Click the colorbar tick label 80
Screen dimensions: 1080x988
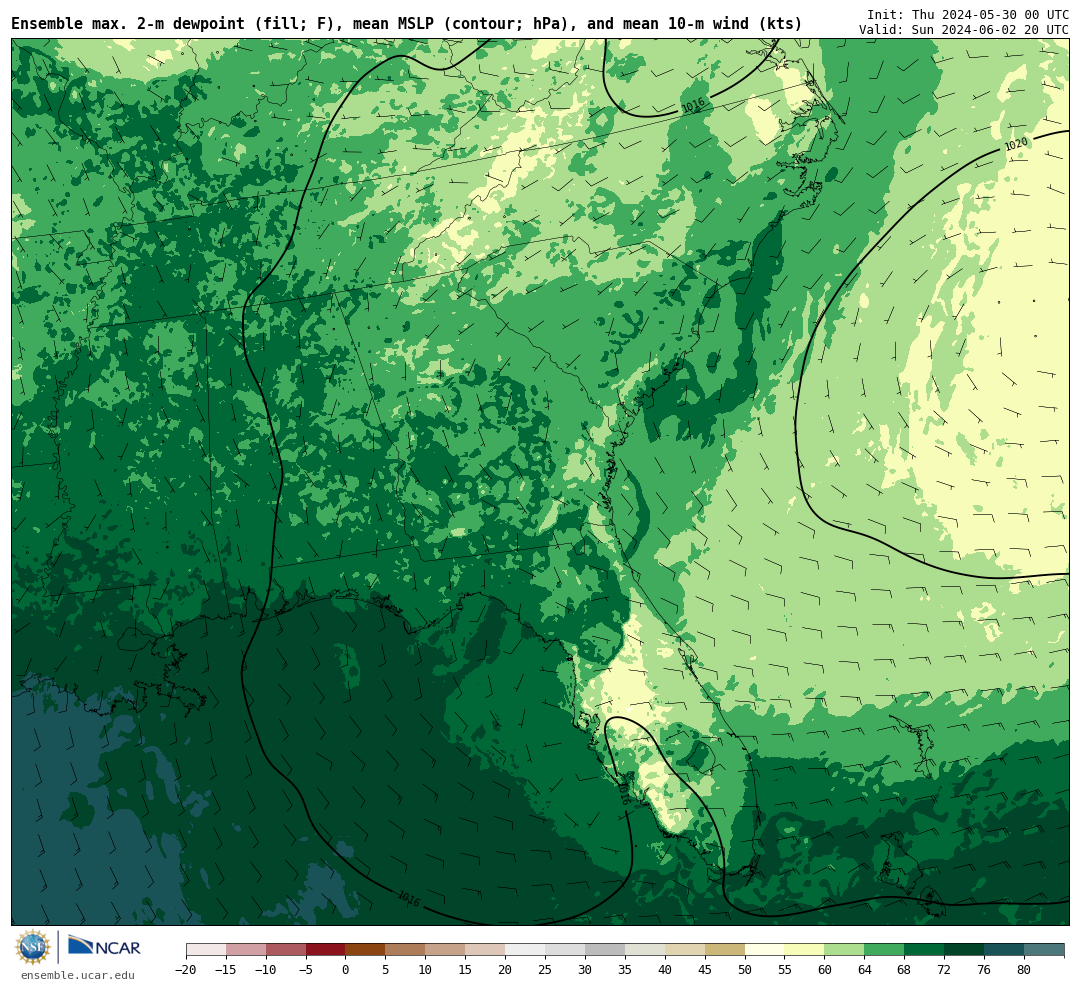[x=1024, y=970]
